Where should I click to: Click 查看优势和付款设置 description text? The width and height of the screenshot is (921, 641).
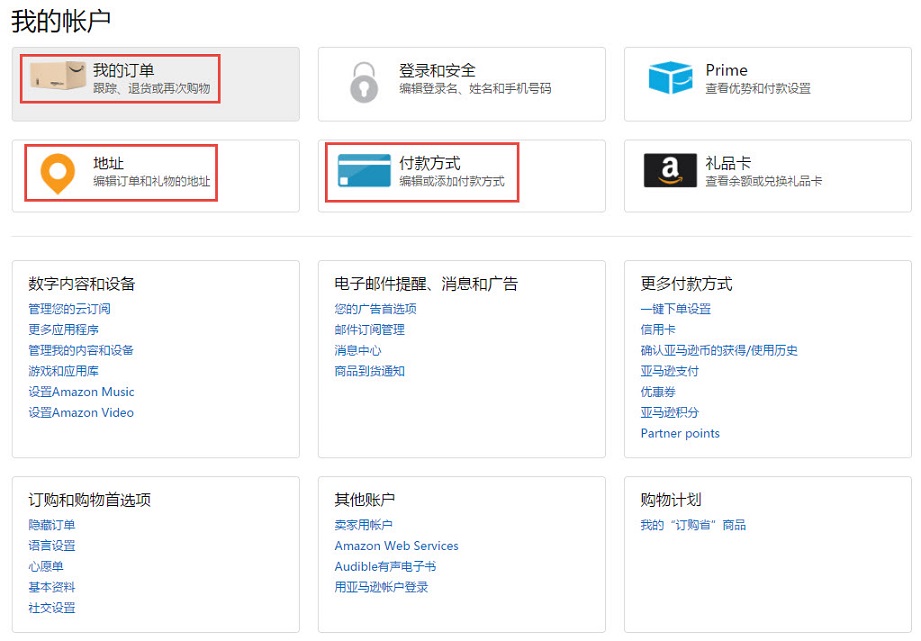click(758, 88)
